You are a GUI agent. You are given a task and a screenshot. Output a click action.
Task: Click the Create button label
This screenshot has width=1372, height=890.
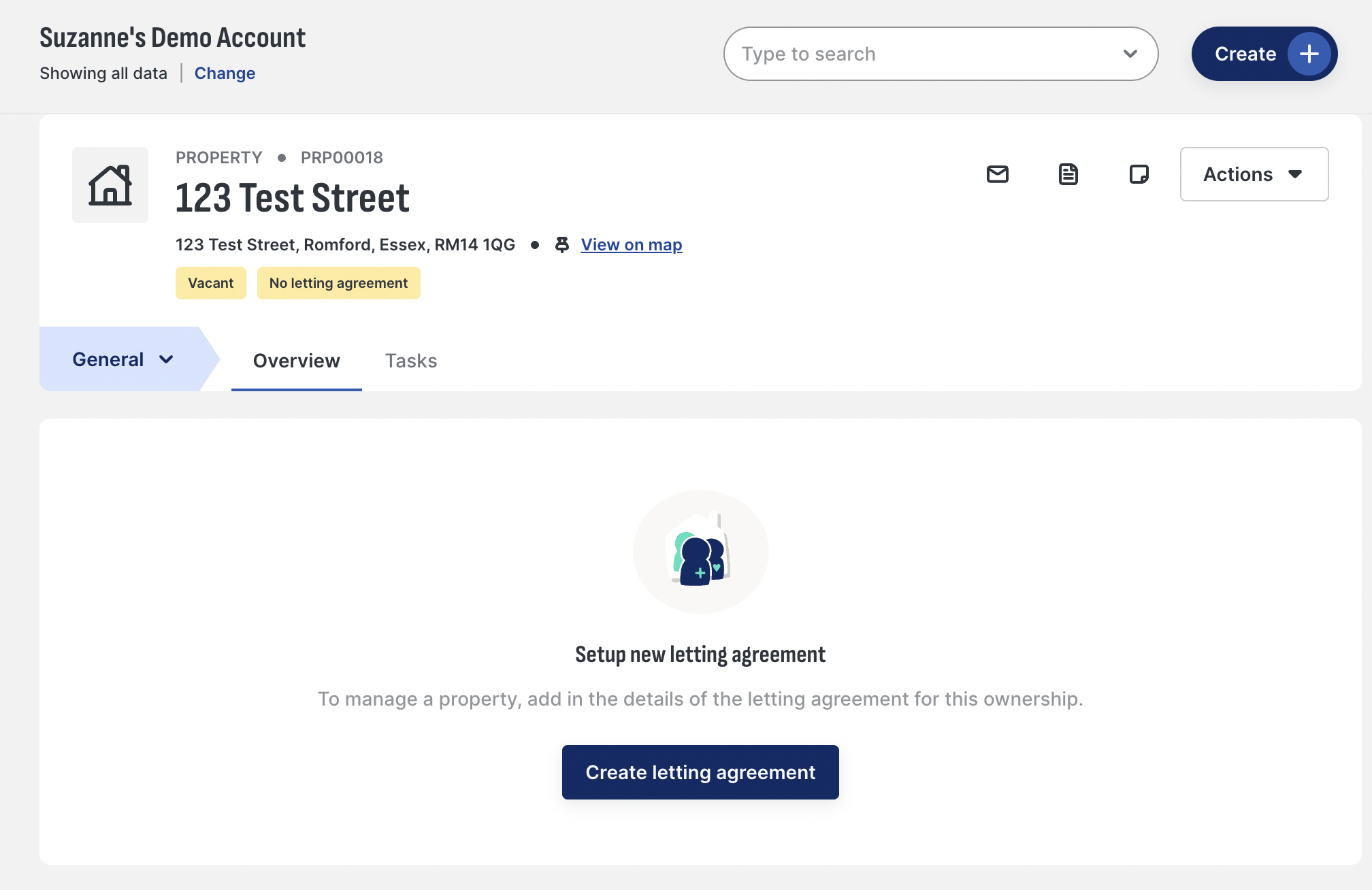[x=1245, y=54]
